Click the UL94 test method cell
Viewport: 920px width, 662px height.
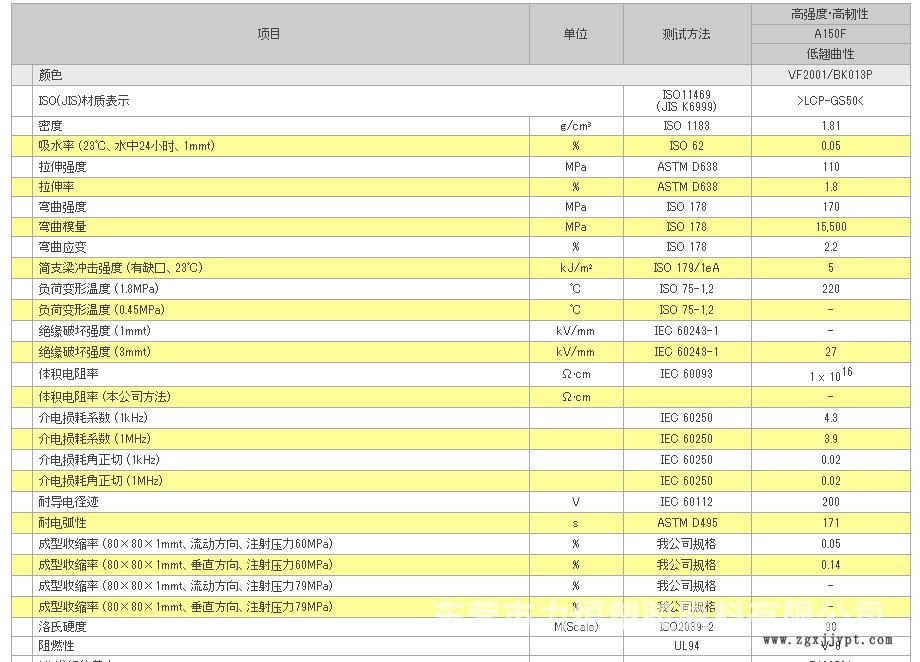coord(686,646)
